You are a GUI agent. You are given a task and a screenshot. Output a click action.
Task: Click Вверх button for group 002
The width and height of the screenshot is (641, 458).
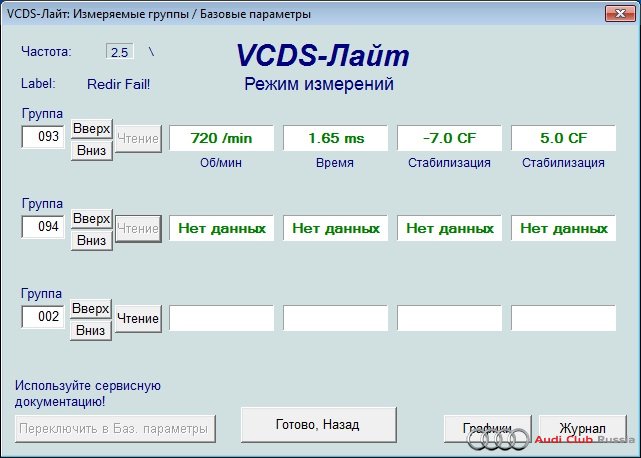coord(91,309)
